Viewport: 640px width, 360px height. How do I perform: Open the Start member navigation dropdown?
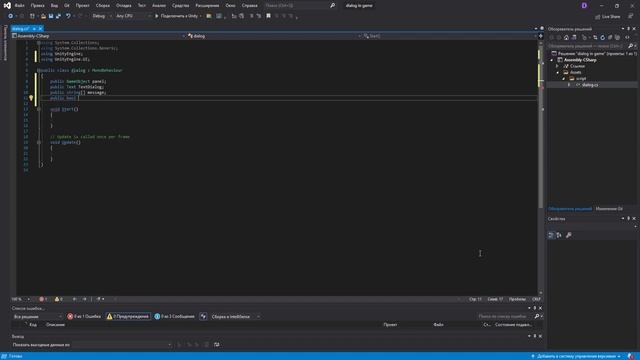click(450, 36)
